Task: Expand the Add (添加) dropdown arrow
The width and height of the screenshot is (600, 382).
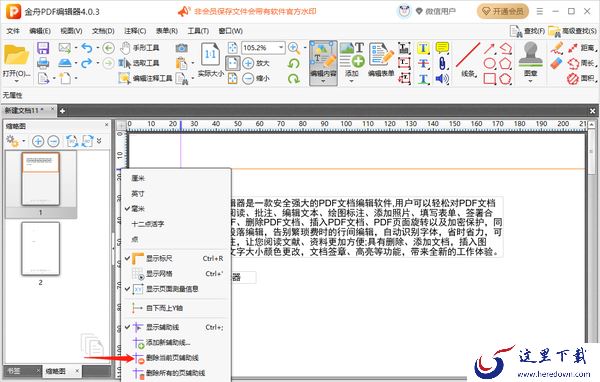Action: [x=352, y=81]
